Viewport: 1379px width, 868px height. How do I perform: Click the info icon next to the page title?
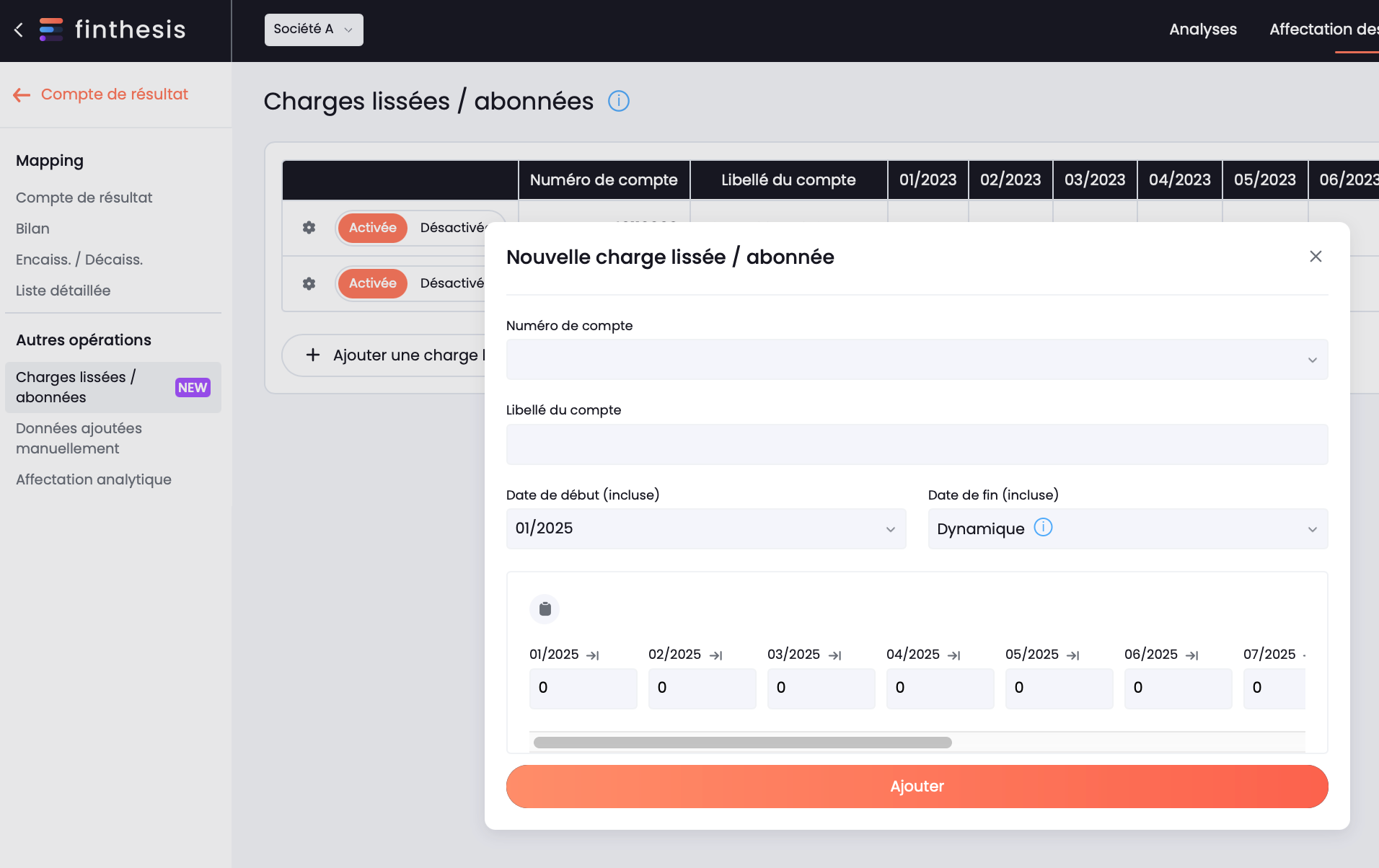point(619,101)
